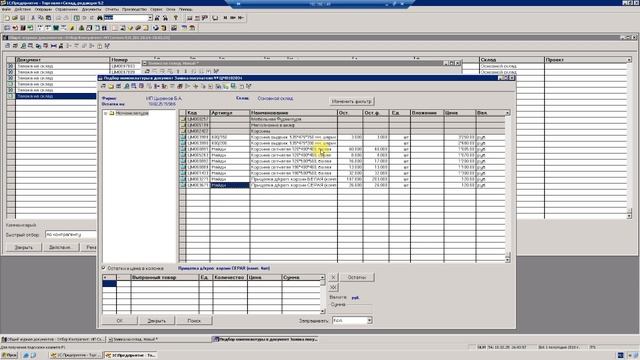Click the Copy icon in main toolbar
Screen dimensions: 640x360
41,18
